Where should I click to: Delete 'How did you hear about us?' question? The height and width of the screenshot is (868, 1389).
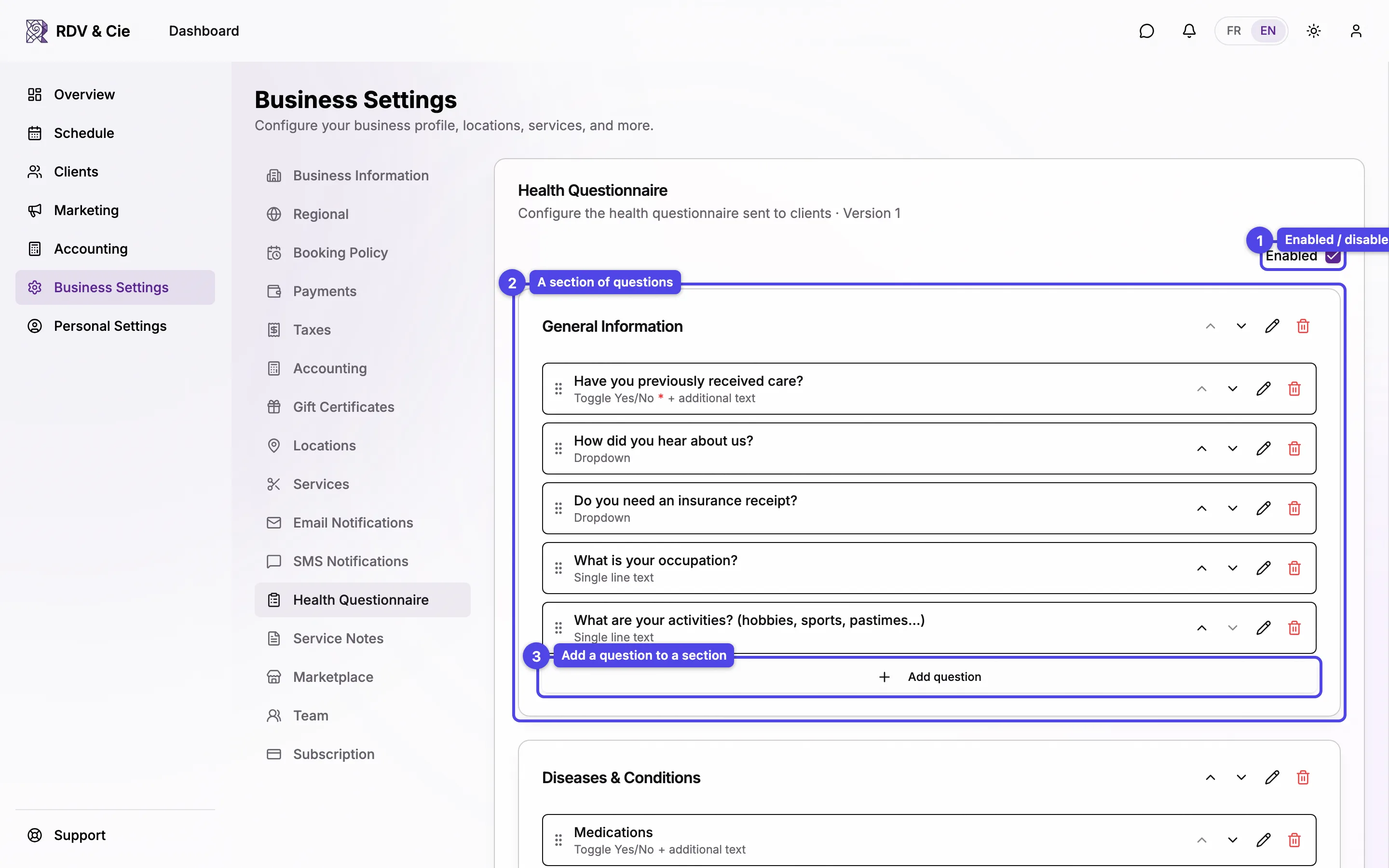1294,448
